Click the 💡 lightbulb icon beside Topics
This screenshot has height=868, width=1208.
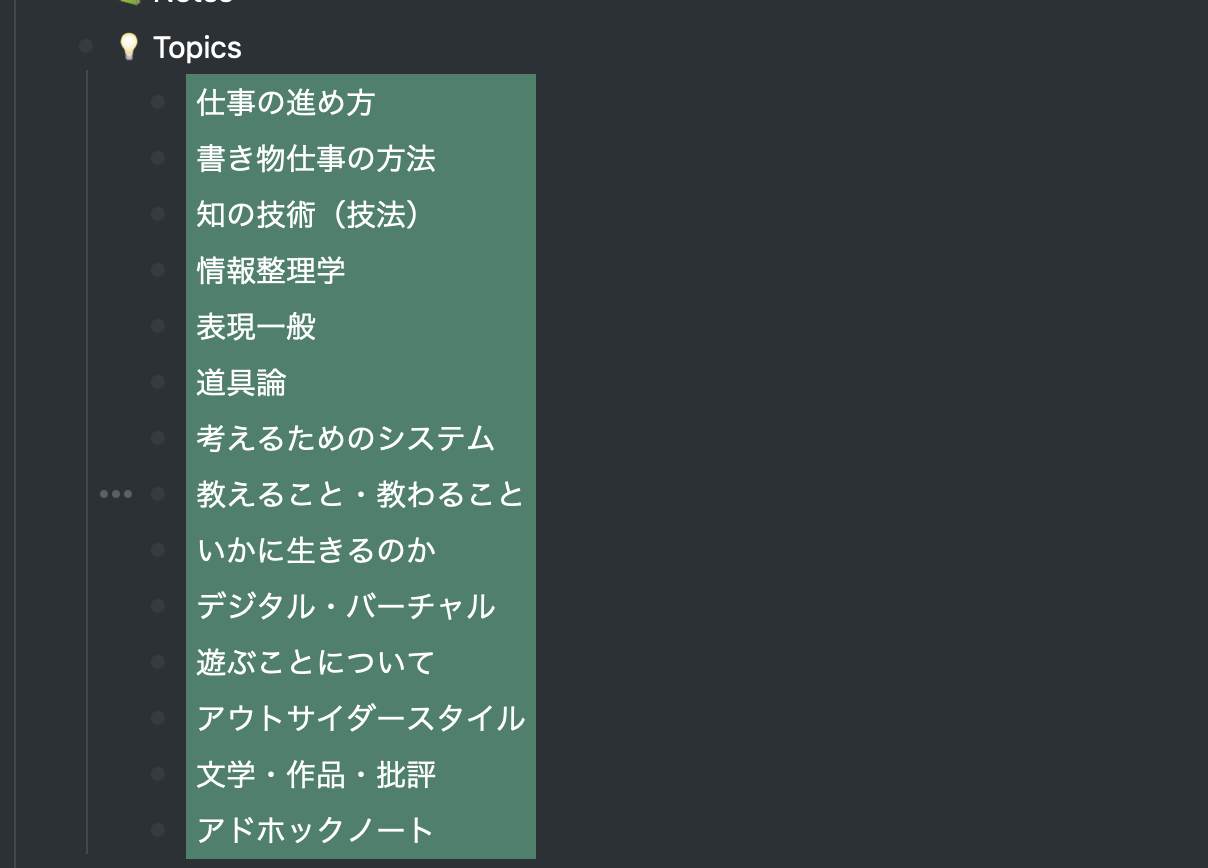(x=128, y=47)
